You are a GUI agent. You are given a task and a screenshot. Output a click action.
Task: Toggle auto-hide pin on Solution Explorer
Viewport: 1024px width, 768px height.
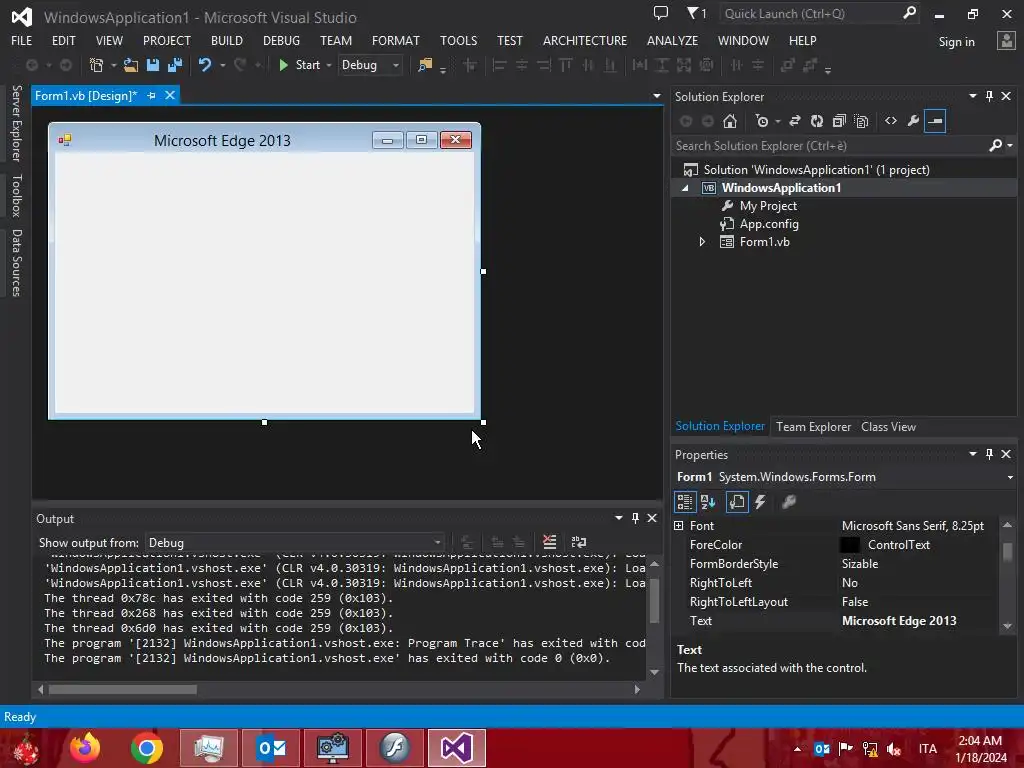pyautogui.click(x=989, y=96)
